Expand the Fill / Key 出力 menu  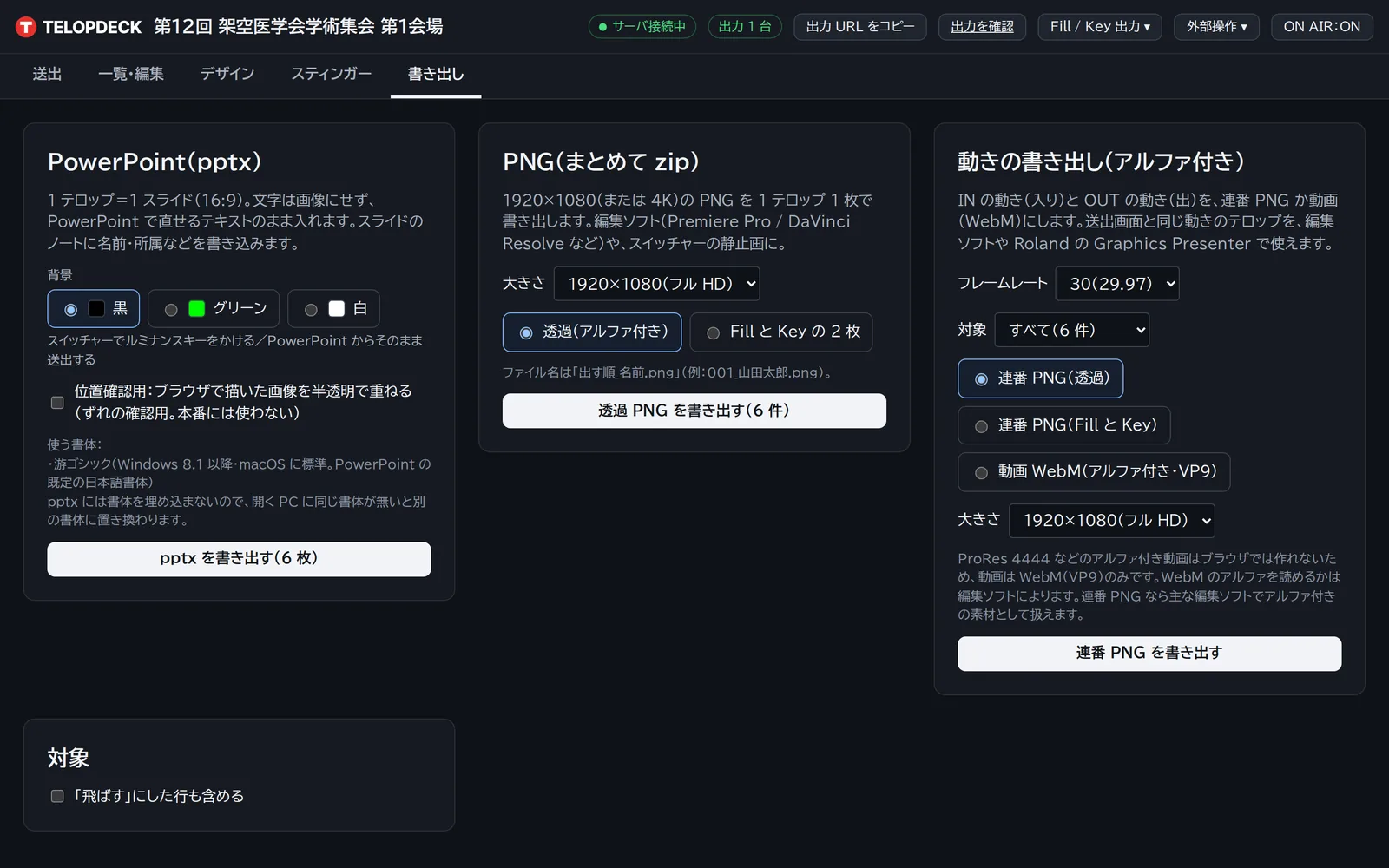tap(1100, 27)
